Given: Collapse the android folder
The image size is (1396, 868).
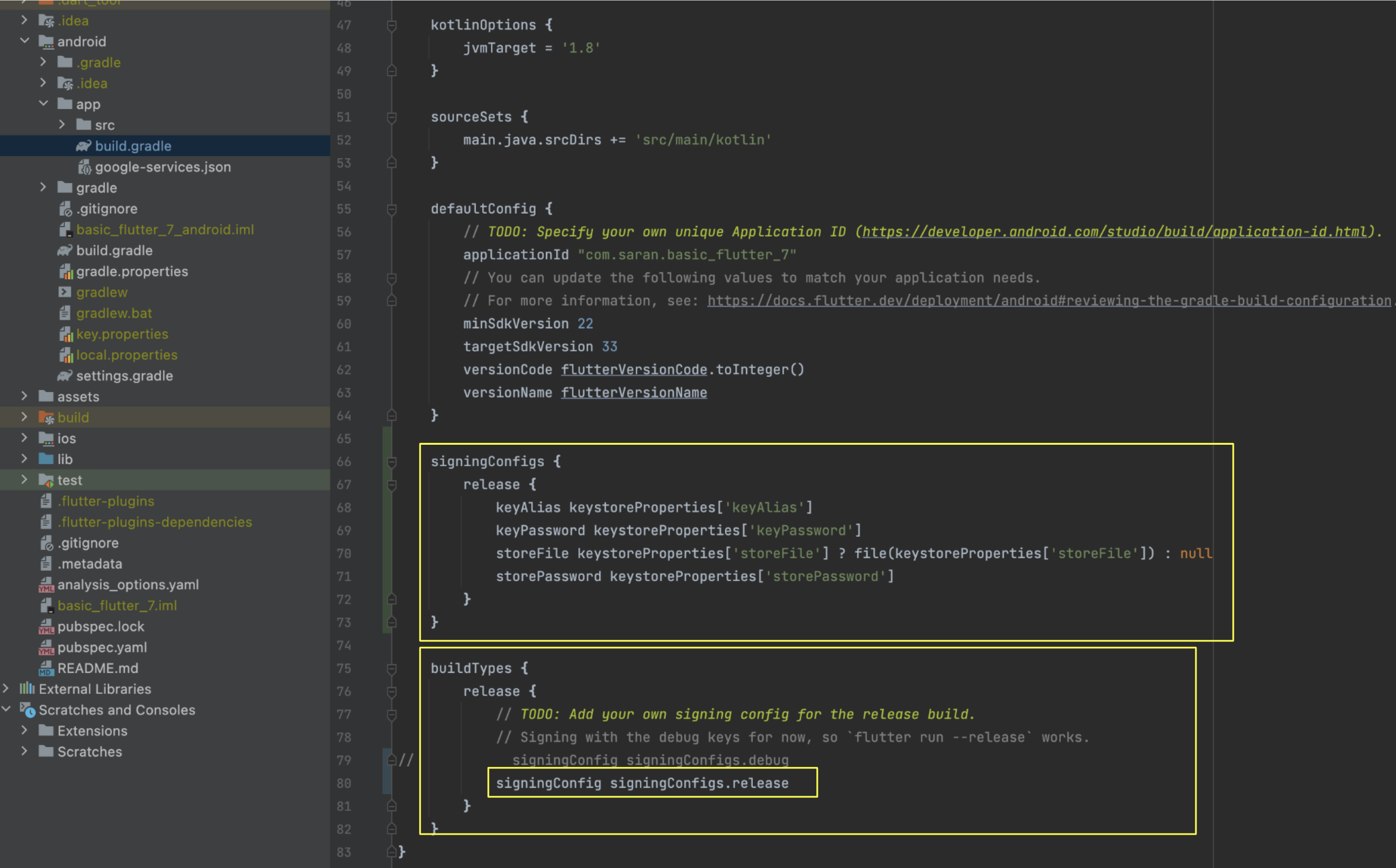Looking at the screenshot, I should [25, 41].
